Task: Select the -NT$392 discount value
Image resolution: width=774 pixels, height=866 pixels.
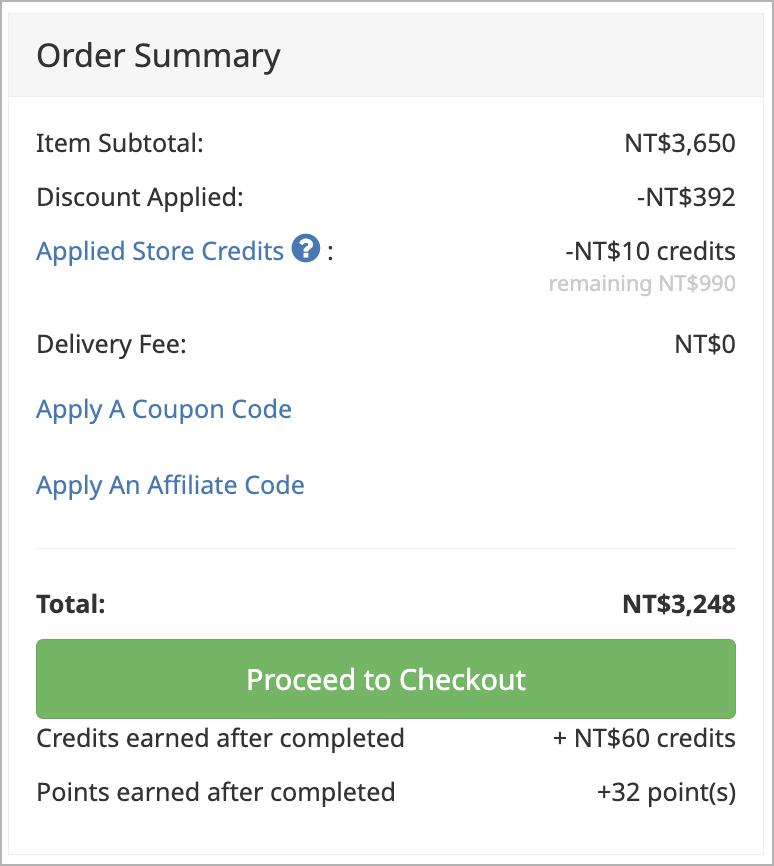Action: coord(686,197)
